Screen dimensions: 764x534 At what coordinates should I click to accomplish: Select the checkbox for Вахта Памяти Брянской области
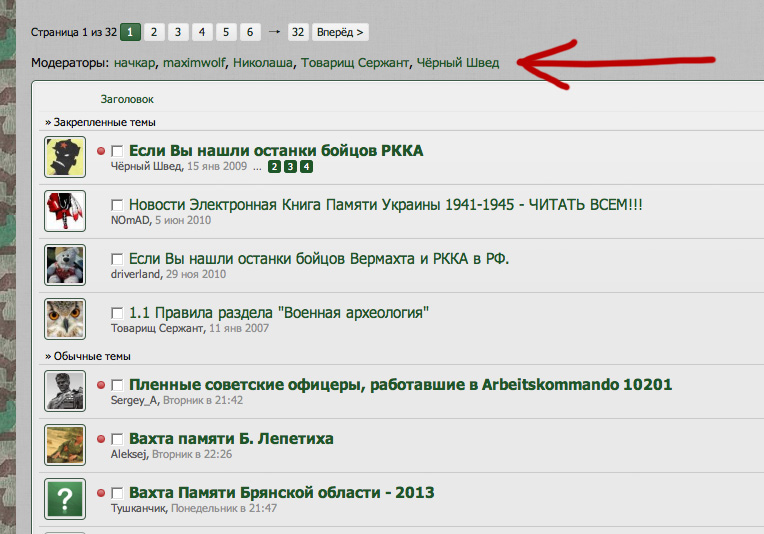(x=117, y=493)
